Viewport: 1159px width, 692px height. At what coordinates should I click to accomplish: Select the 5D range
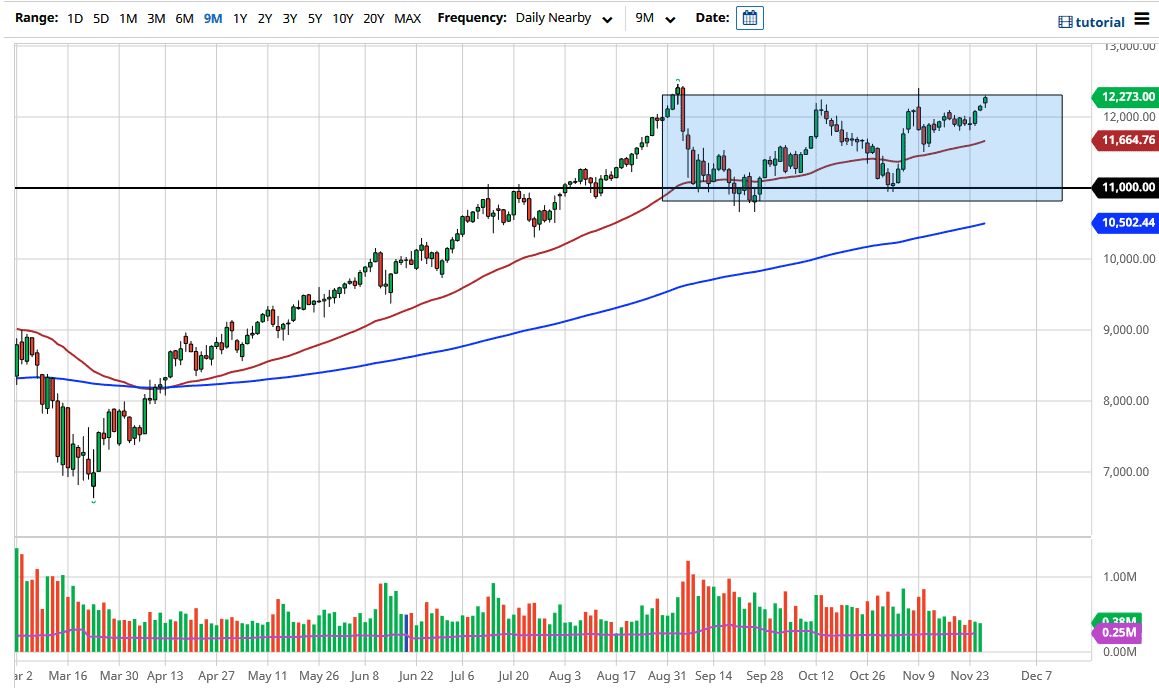102,17
